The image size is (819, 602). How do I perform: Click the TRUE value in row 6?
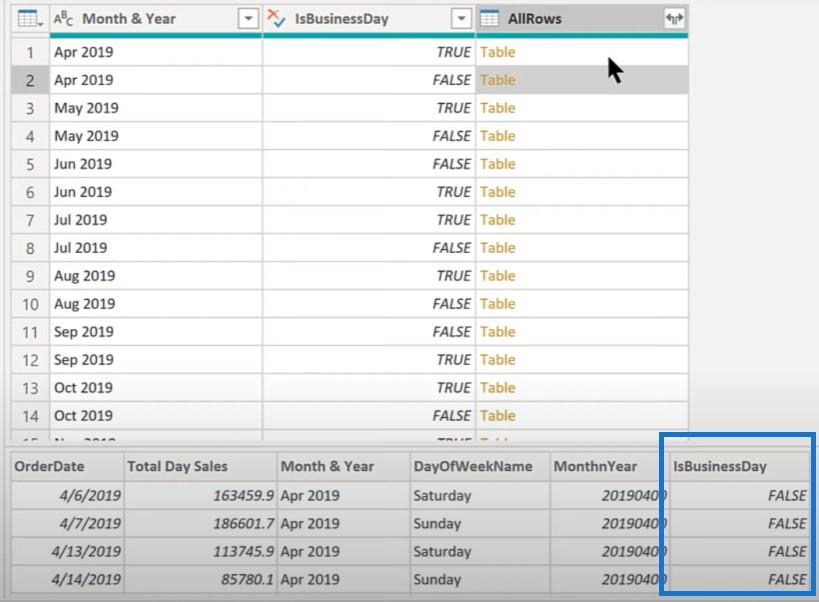point(453,192)
